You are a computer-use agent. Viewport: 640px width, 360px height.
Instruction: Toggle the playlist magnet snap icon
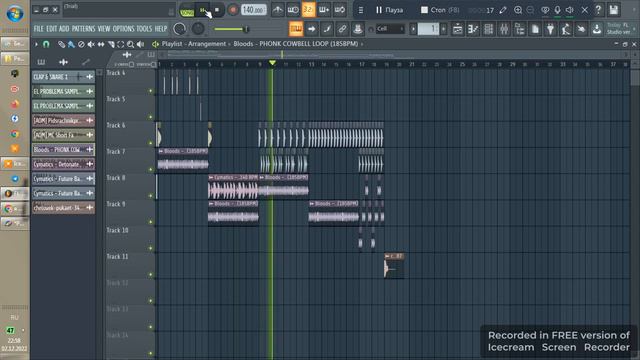coord(46,44)
